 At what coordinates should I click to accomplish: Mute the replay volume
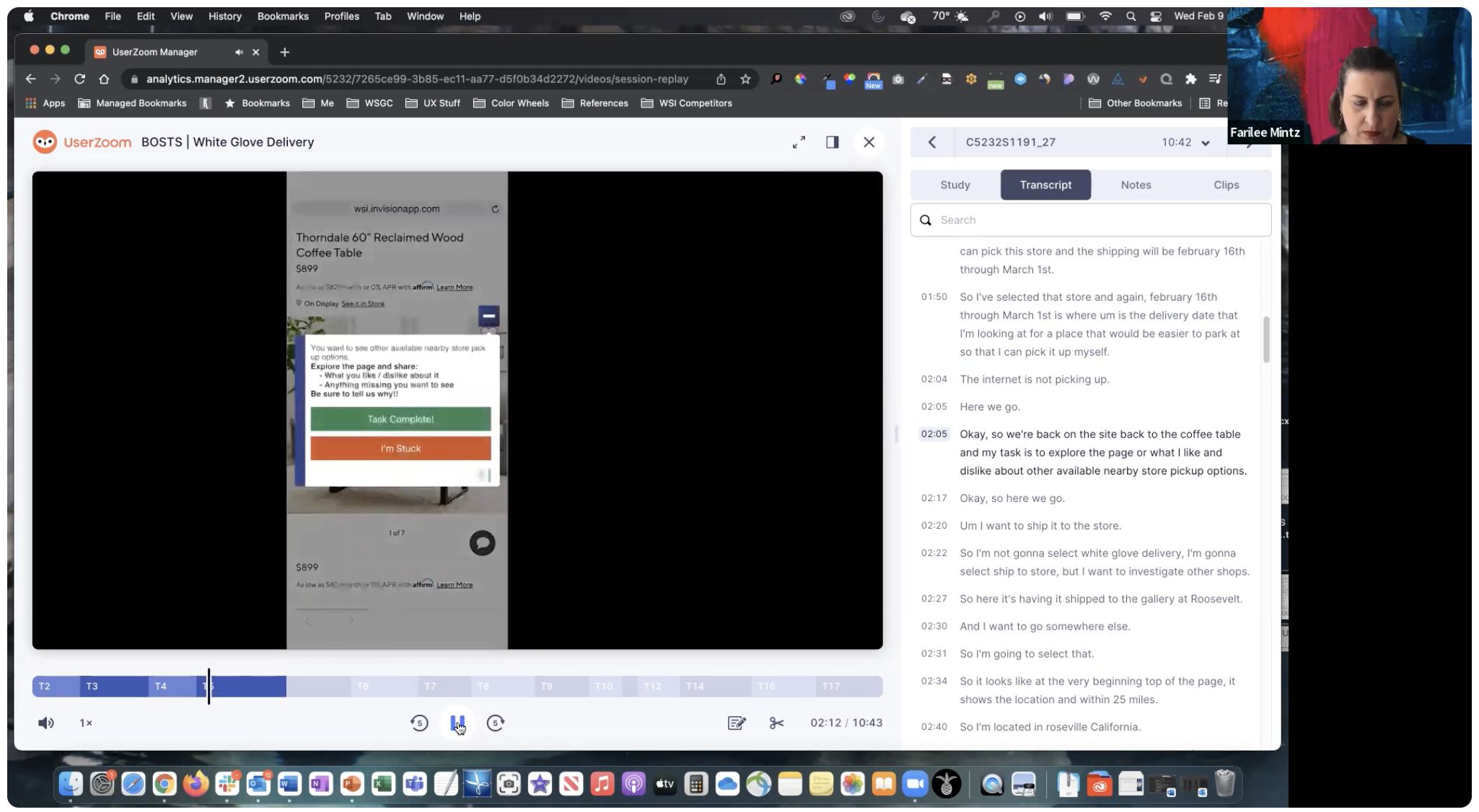pos(45,723)
